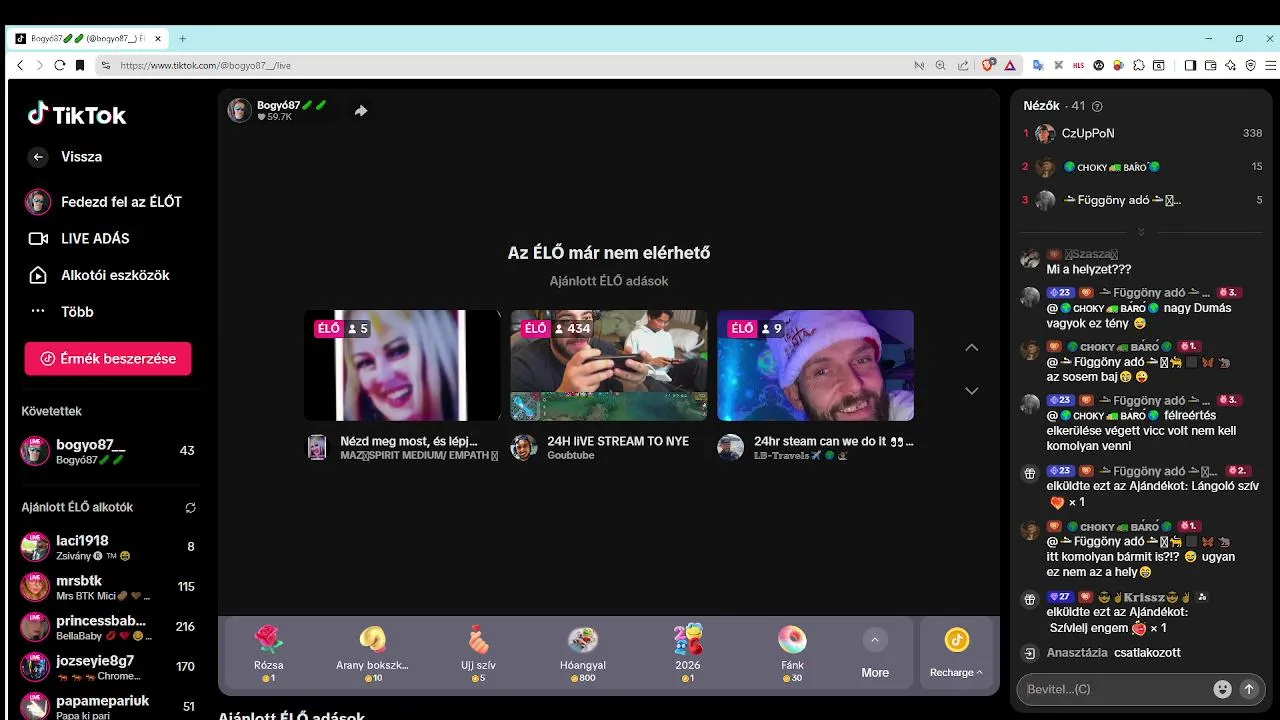Click the translate extension icon
The height and width of the screenshot is (720, 1280).
1038,65
